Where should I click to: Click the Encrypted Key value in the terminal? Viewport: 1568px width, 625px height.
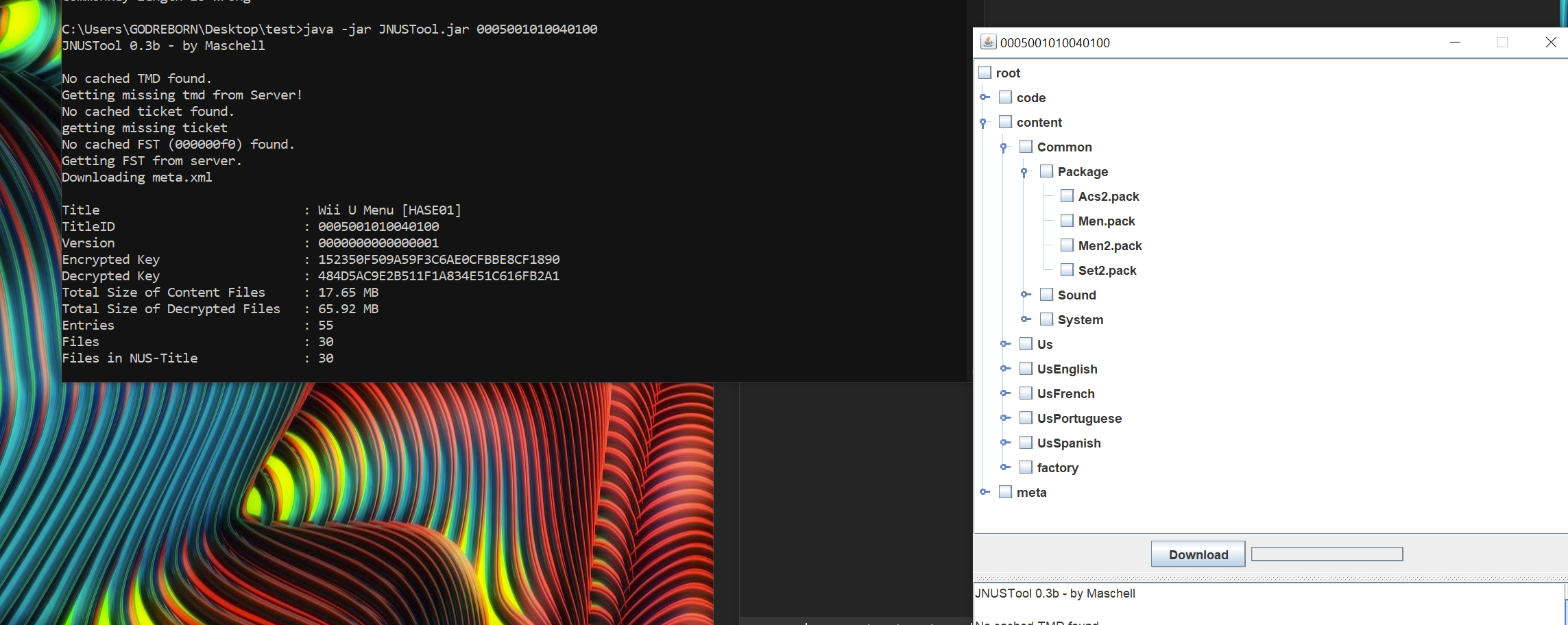pyautogui.click(x=439, y=260)
